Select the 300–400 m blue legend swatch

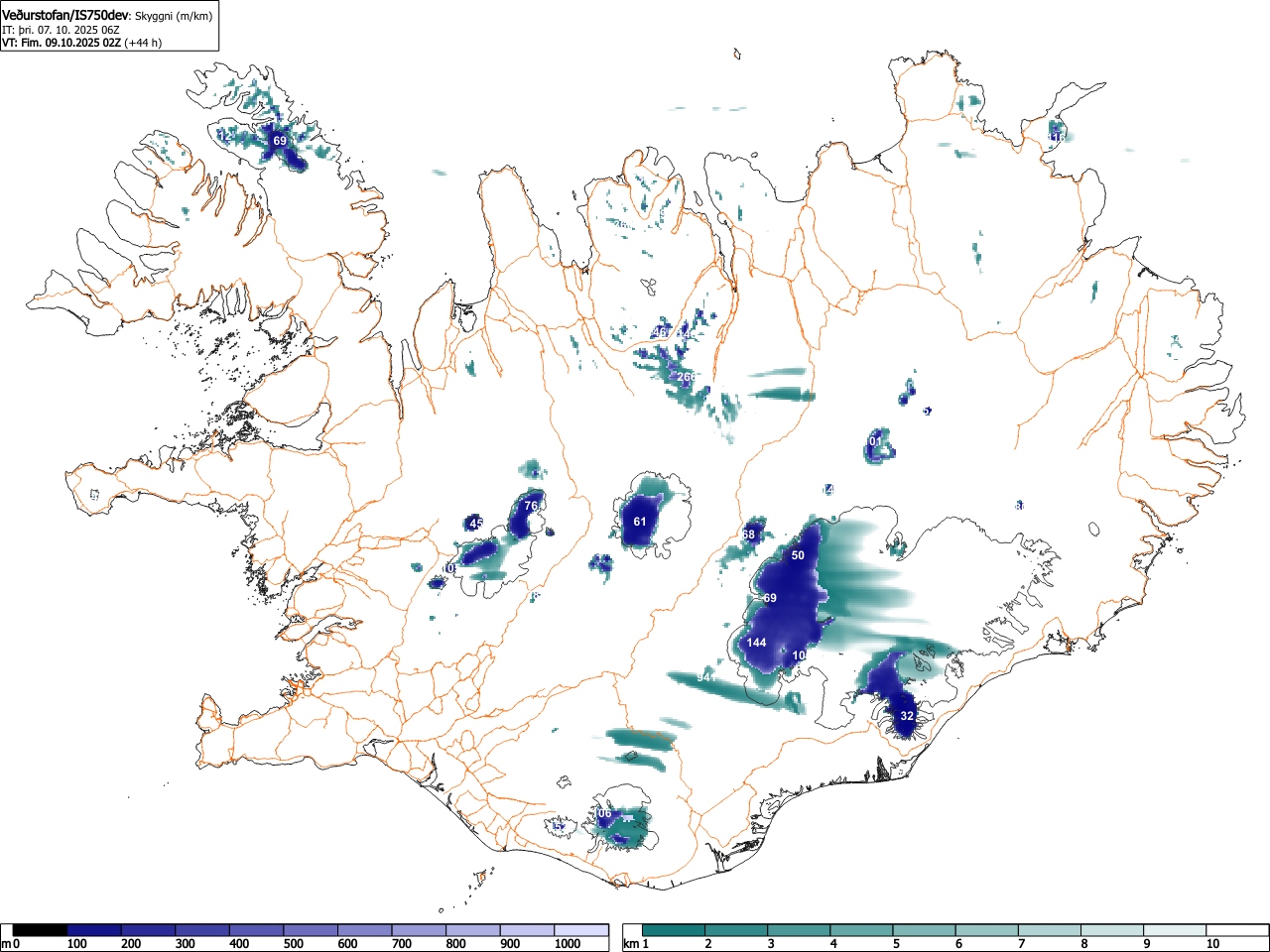202,930
